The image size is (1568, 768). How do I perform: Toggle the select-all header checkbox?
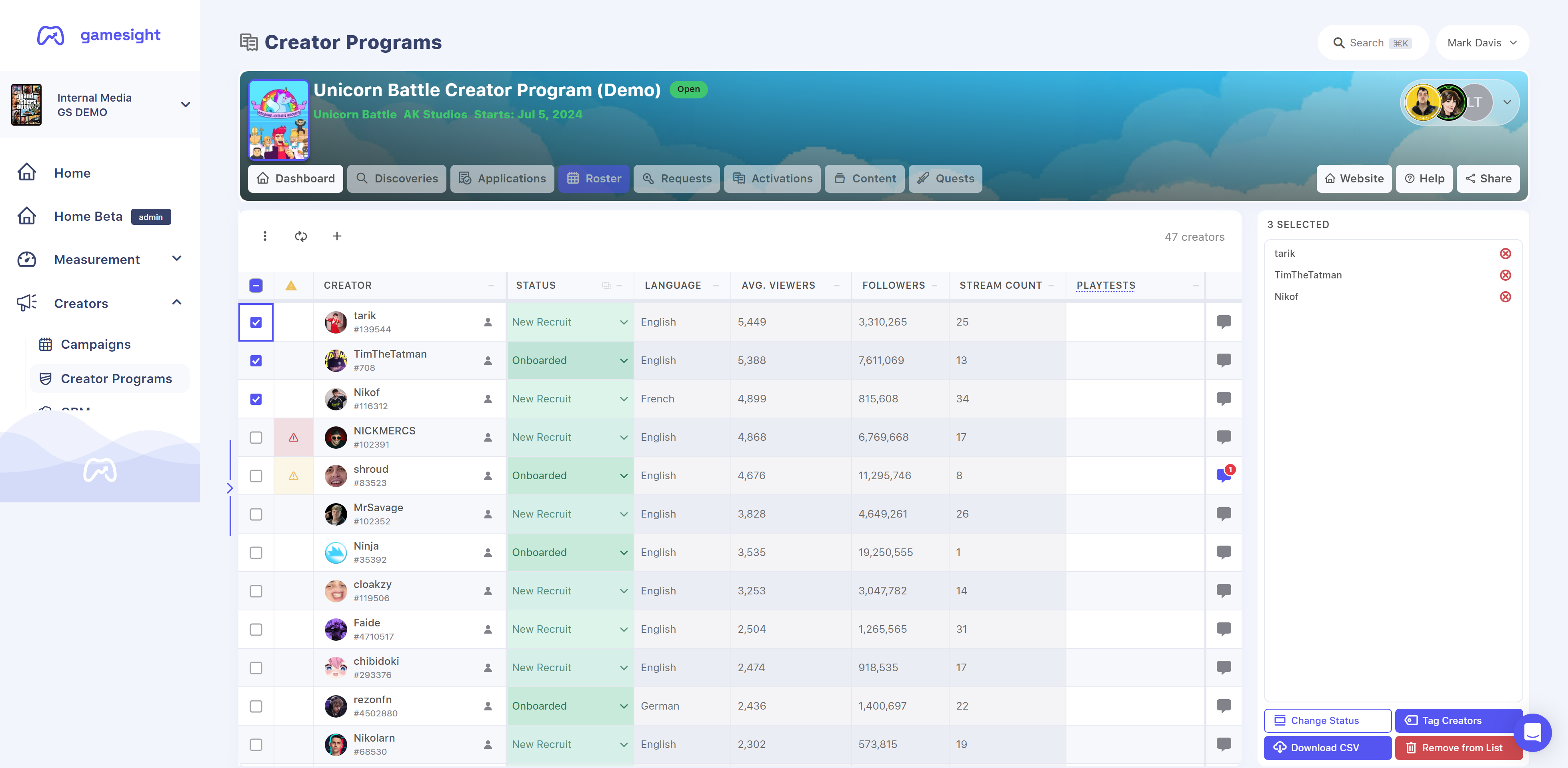256,286
